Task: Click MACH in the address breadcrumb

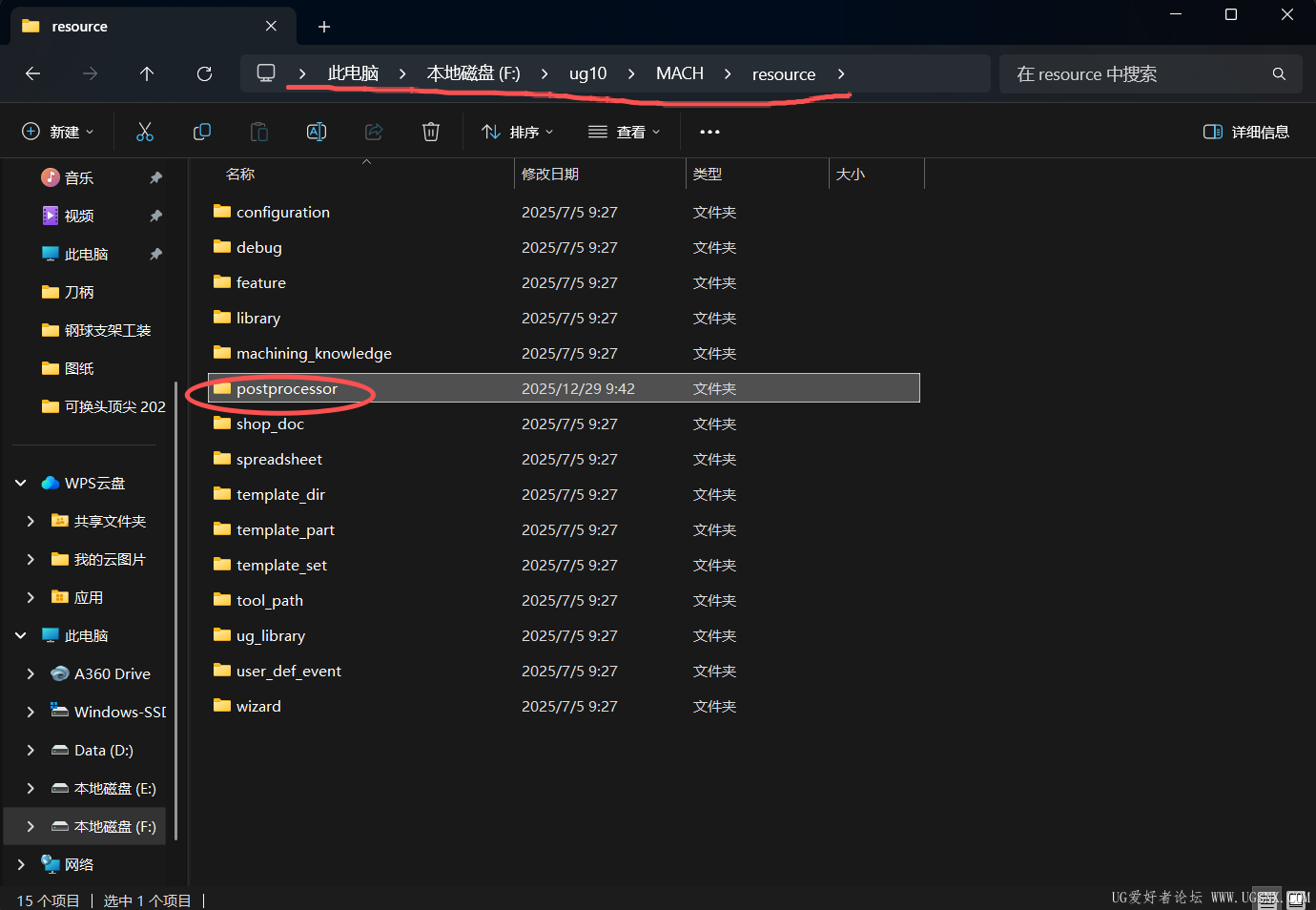Action: (x=679, y=73)
